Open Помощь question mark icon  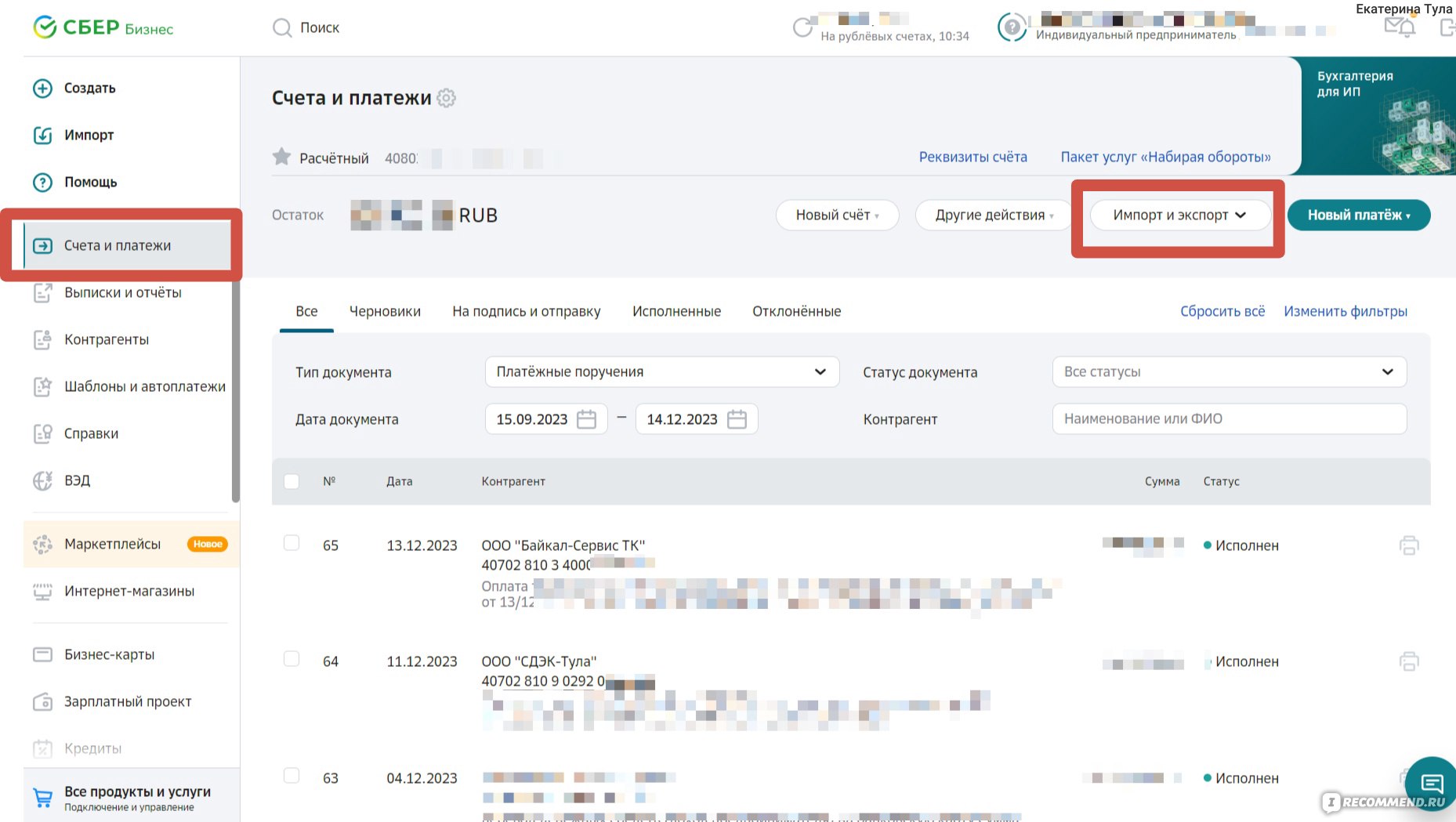[42, 182]
